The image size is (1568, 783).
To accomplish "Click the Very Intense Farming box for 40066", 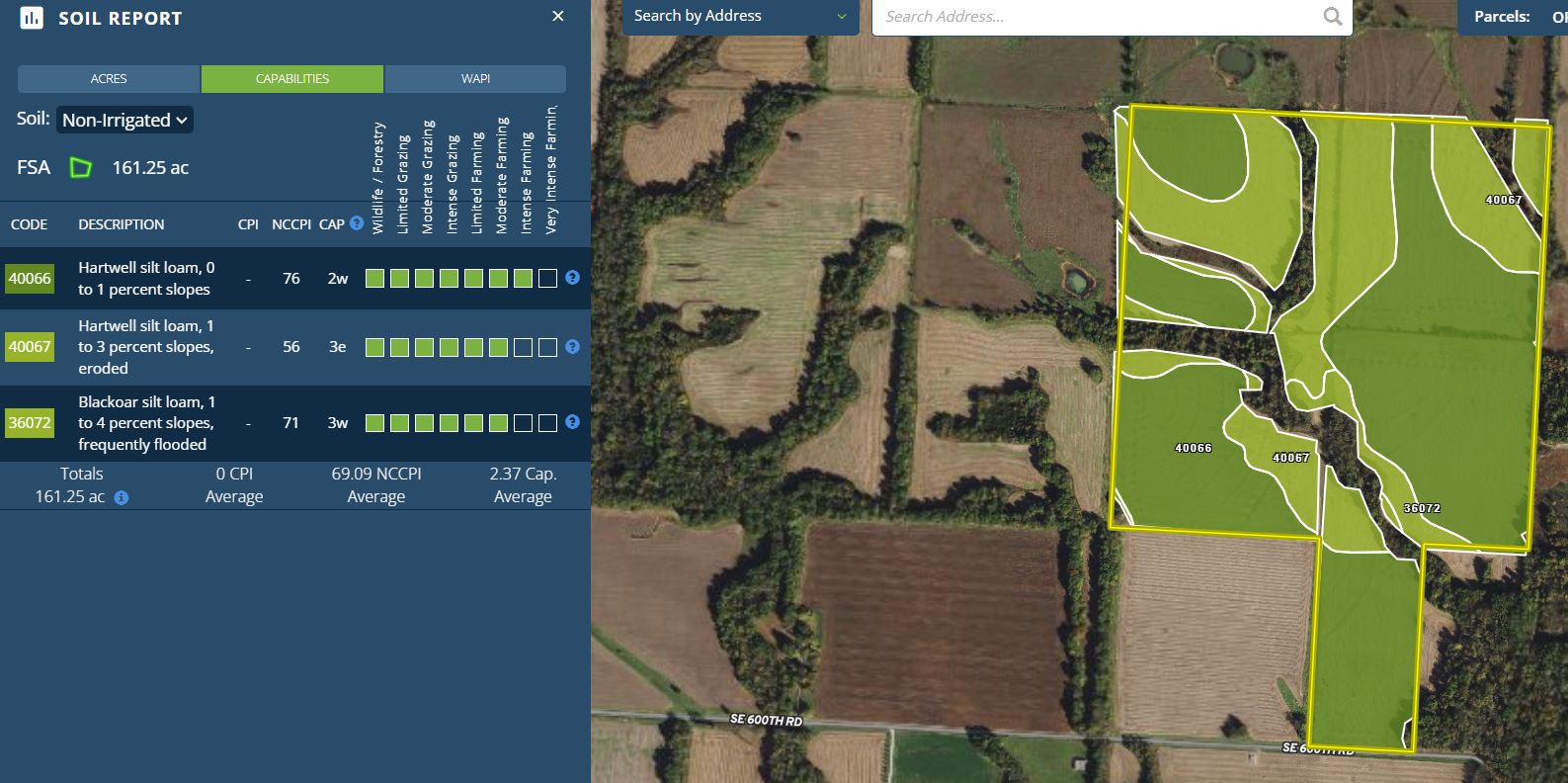I will [547, 279].
